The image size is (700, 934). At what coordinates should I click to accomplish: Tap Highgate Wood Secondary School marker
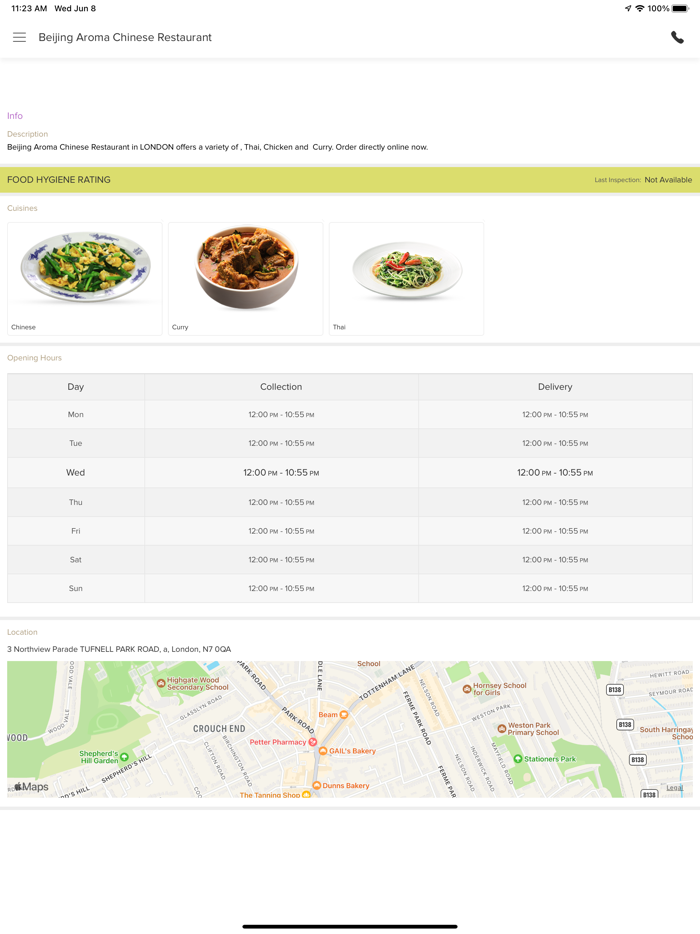(x=161, y=683)
